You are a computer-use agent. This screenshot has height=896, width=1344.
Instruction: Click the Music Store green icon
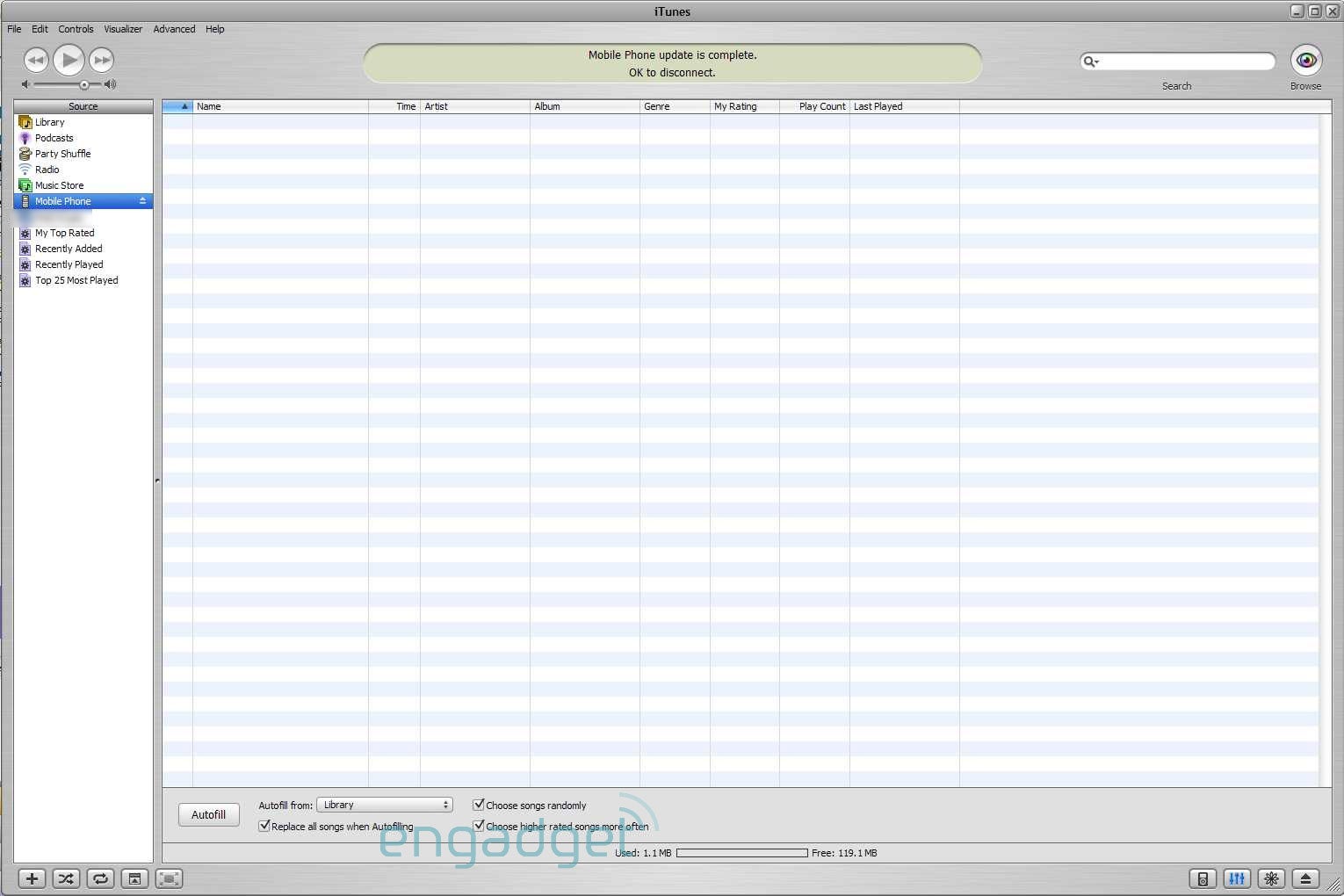click(x=25, y=185)
